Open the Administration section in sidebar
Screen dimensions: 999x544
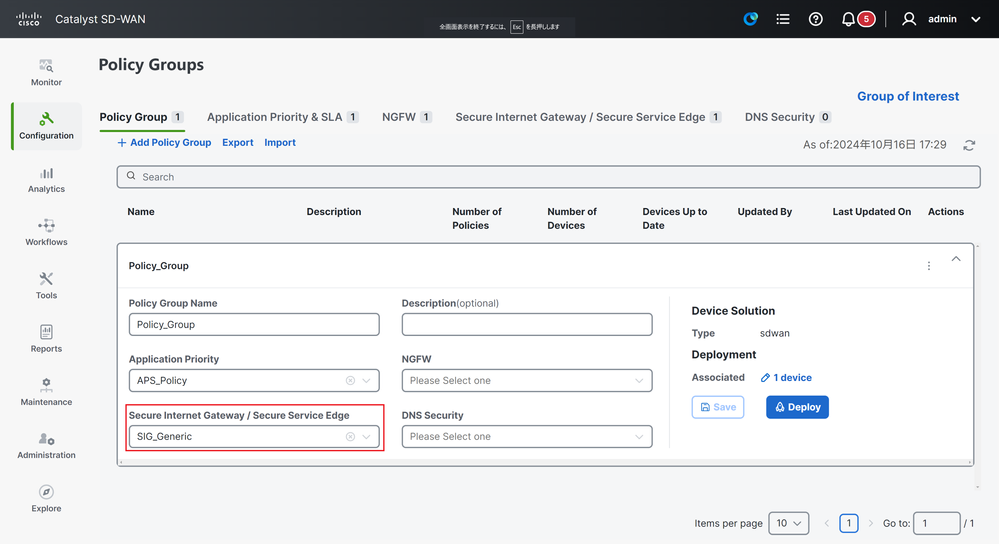[46, 445]
